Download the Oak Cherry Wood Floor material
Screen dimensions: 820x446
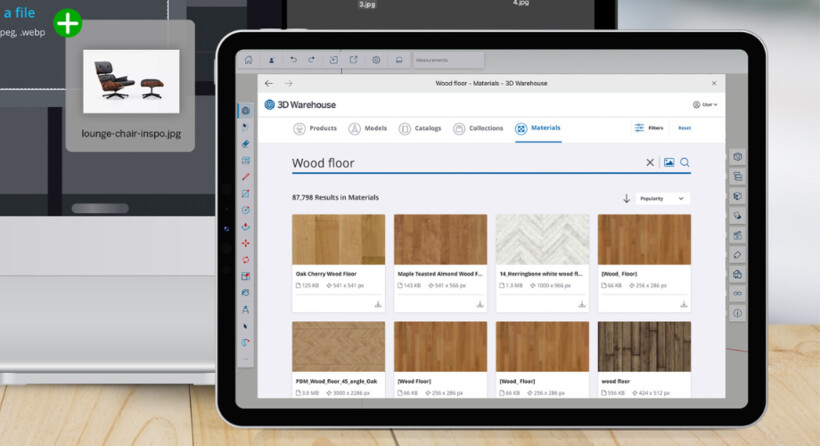pos(378,304)
